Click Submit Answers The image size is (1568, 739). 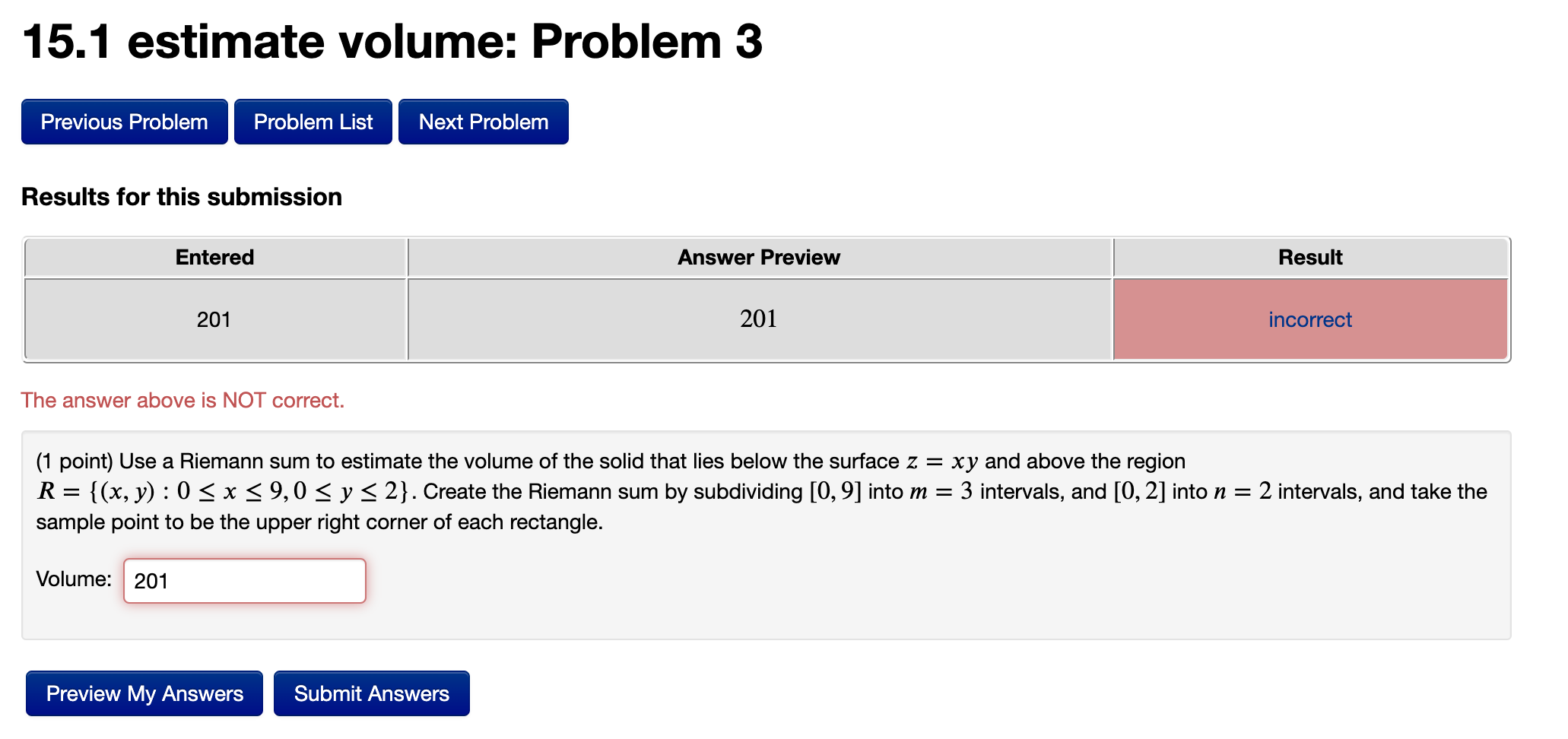(x=371, y=693)
